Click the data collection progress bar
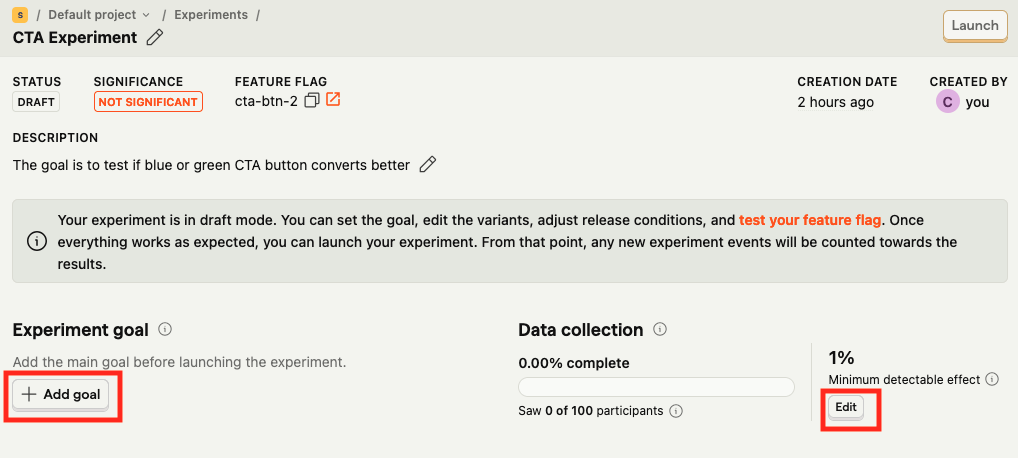This screenshot has height=458, width=1018. point(656,387)
